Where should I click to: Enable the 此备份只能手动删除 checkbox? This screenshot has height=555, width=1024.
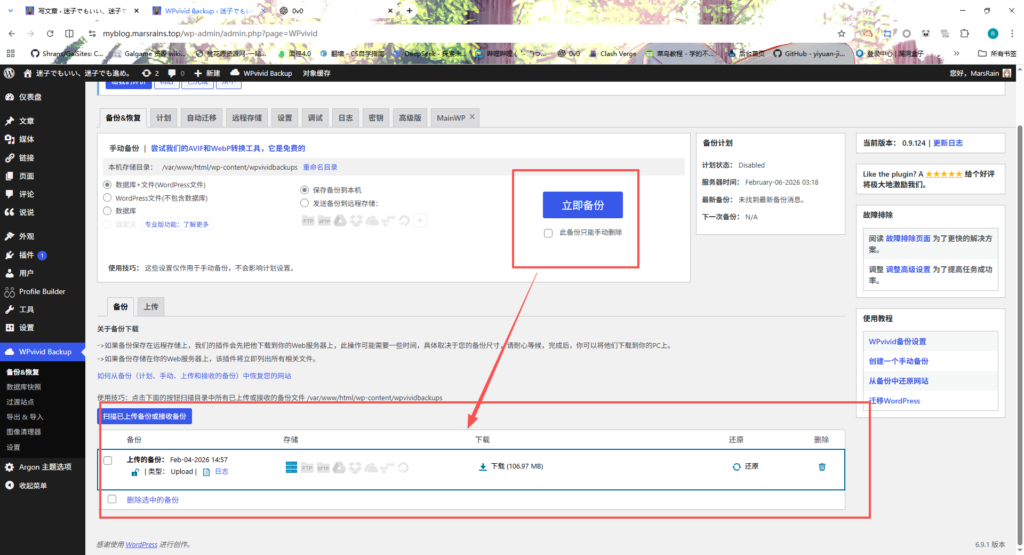548,232
